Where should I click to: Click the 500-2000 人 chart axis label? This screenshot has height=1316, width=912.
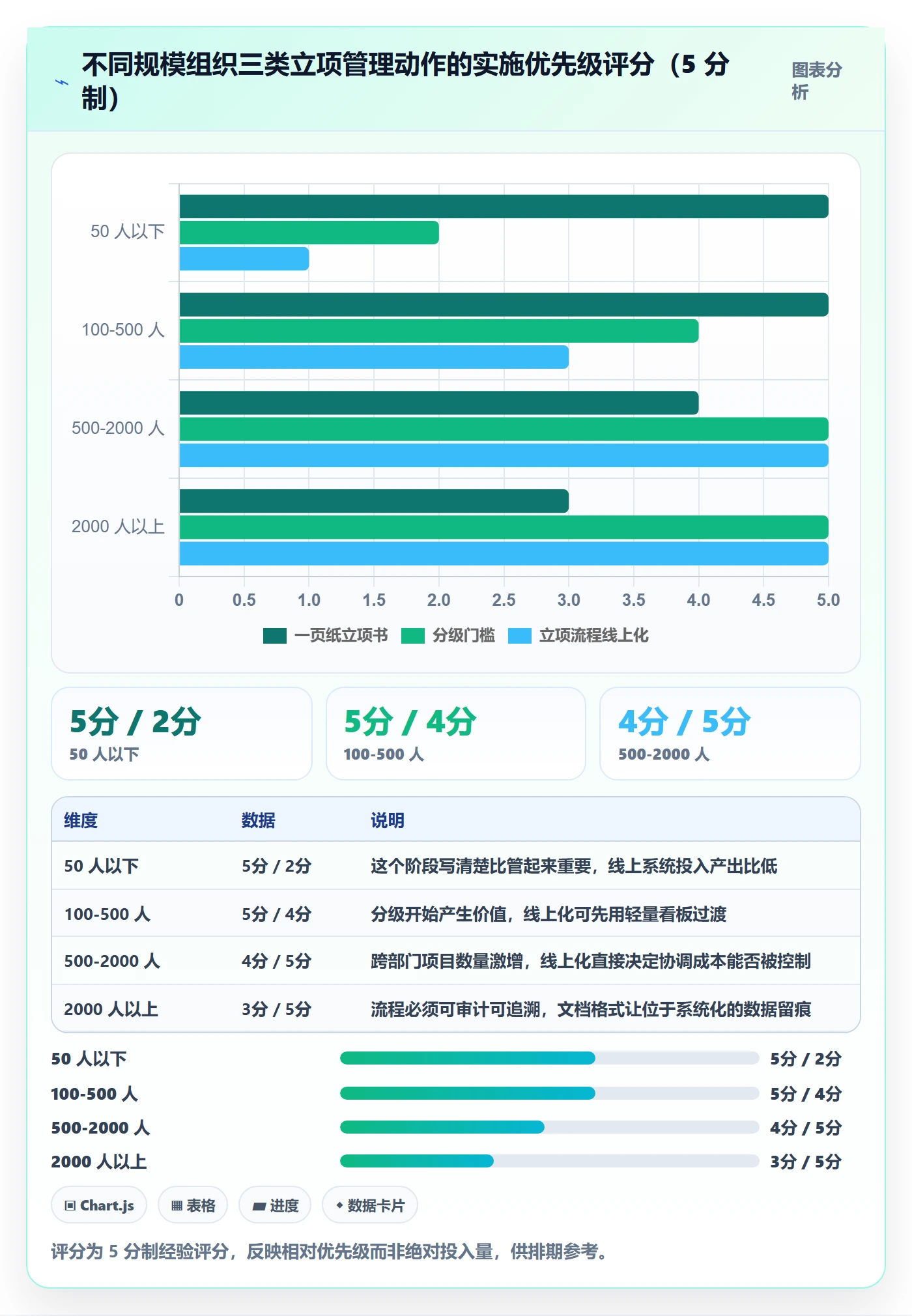pyautogui.click(x=118, y=428)
